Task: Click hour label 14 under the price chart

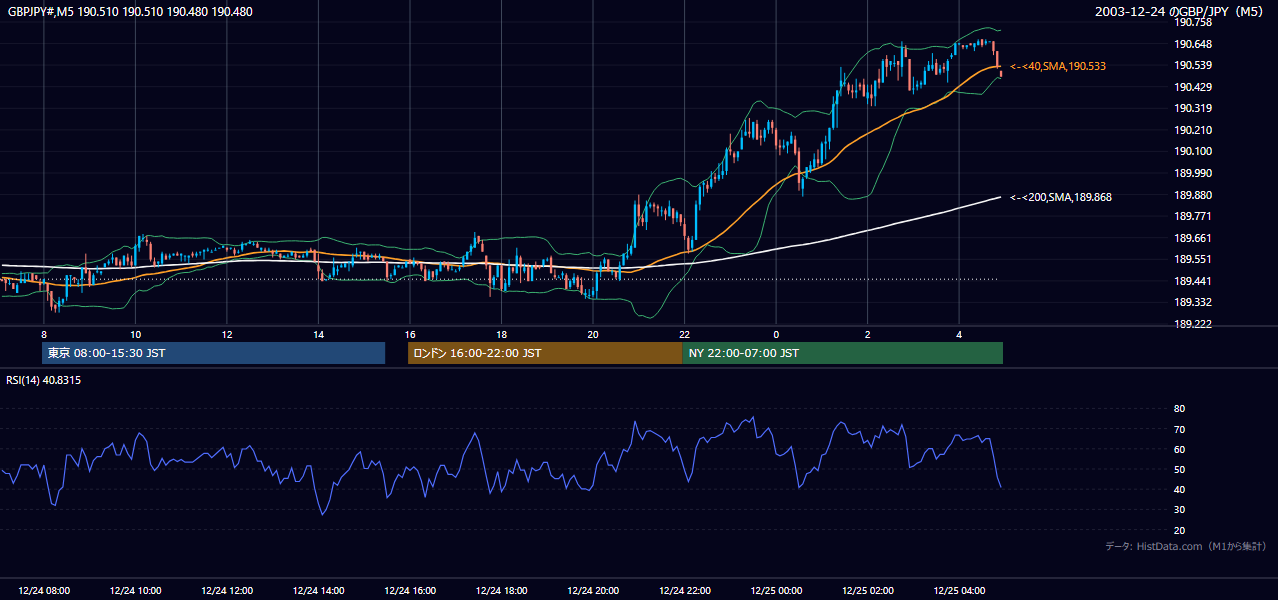Action: tap(319, 334)
